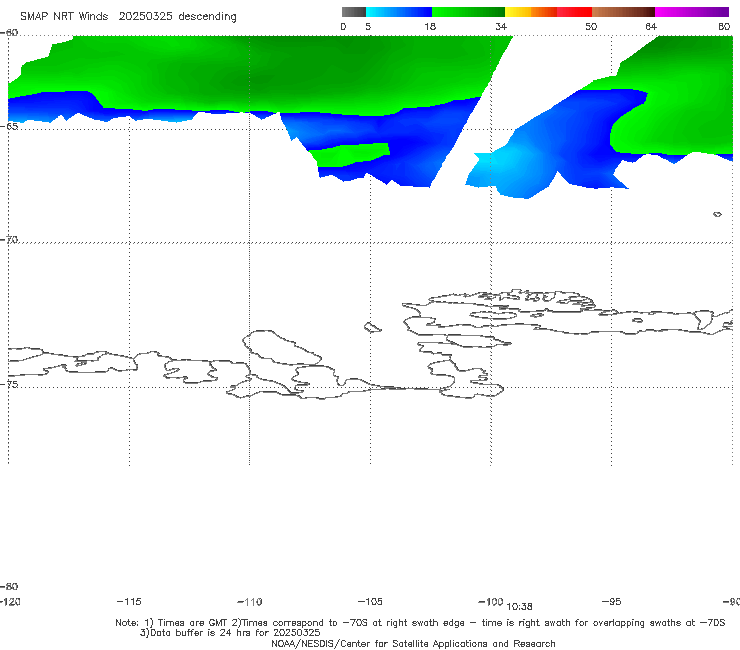The image size is (740, 650).
Task: Click the title text 'SMAP NRT Winds 20250325 descending'
Action: (x=128, y=17)
